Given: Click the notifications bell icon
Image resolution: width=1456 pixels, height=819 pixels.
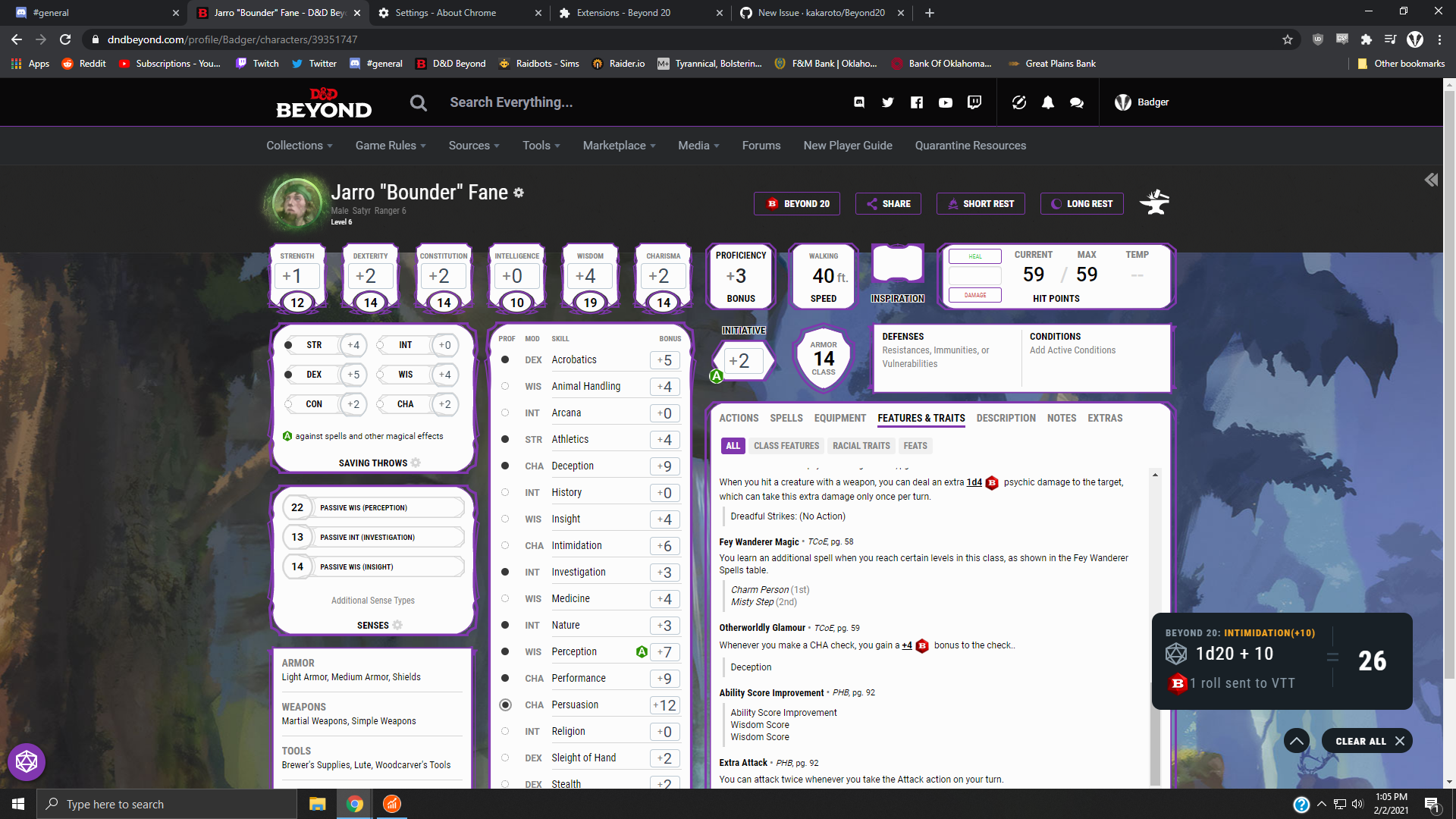Looking at the screenshot, I should pyautogui.click(x=1047, y=102).
